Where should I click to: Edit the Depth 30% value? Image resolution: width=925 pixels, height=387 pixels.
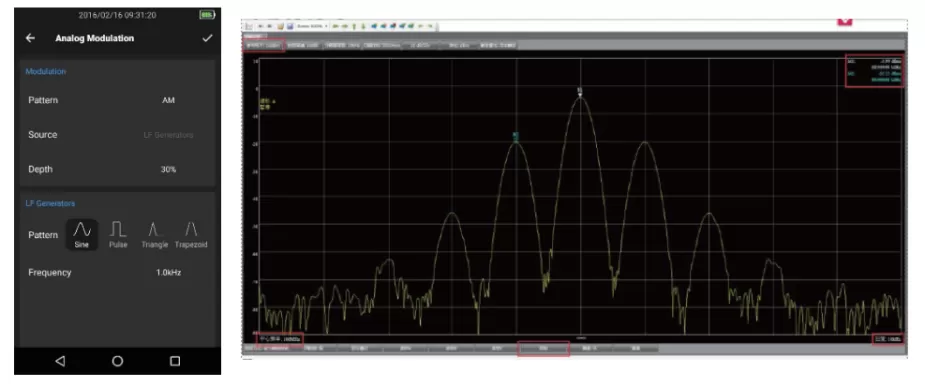118,169
